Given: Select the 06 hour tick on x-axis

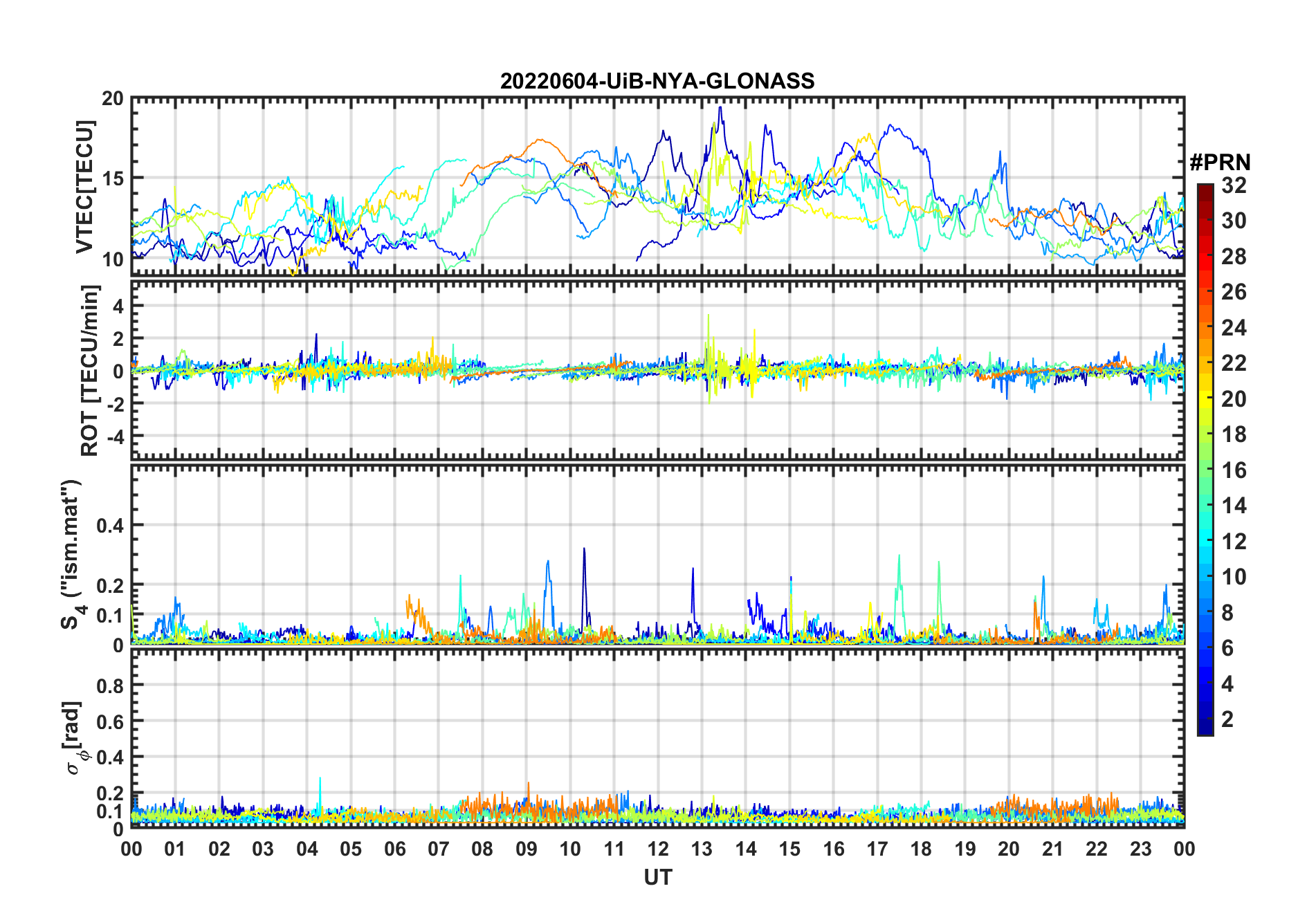Looking at the screenshot, I should pyautogui.click(x=394, y=849).
